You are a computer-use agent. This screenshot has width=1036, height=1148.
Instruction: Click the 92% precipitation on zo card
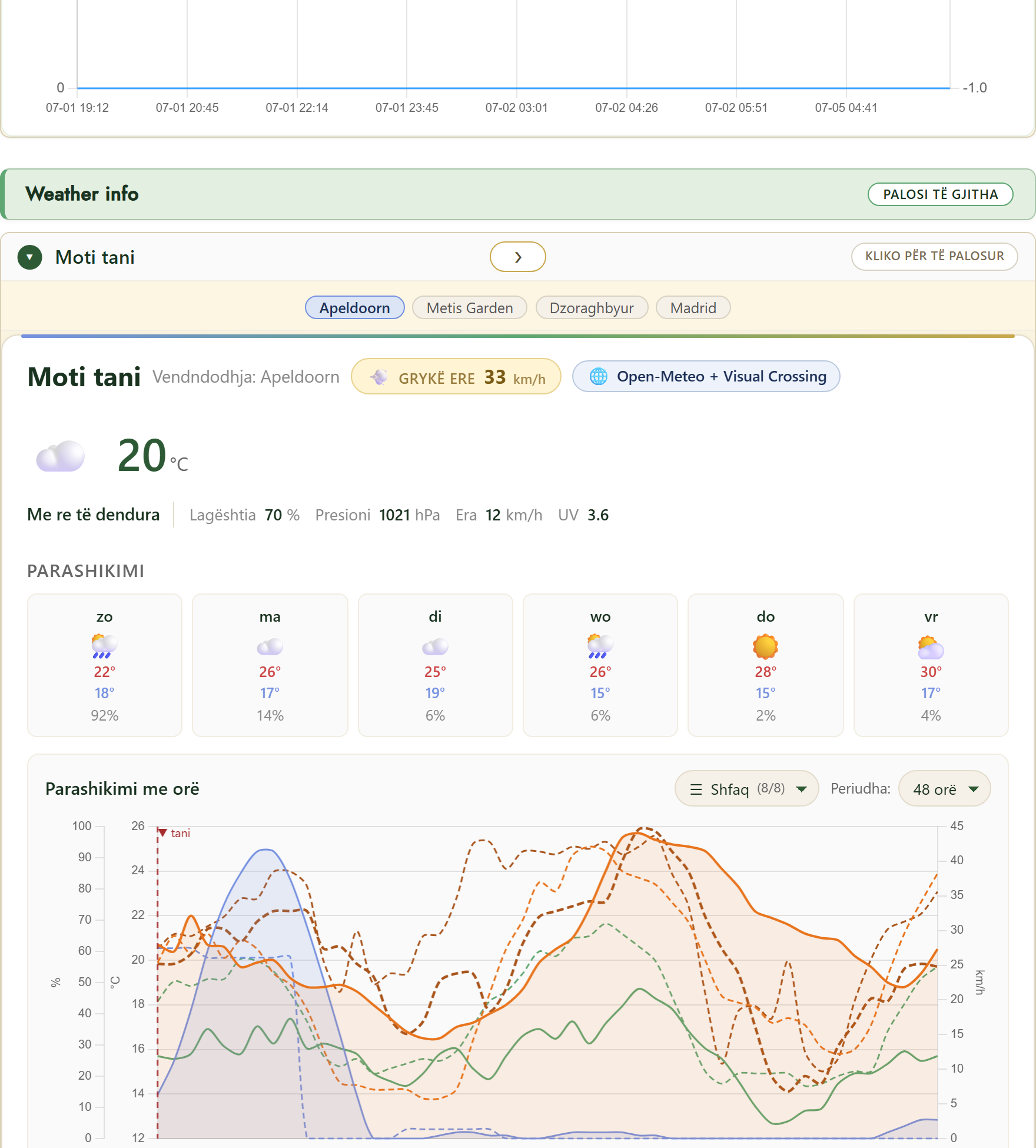pos(105,715)
